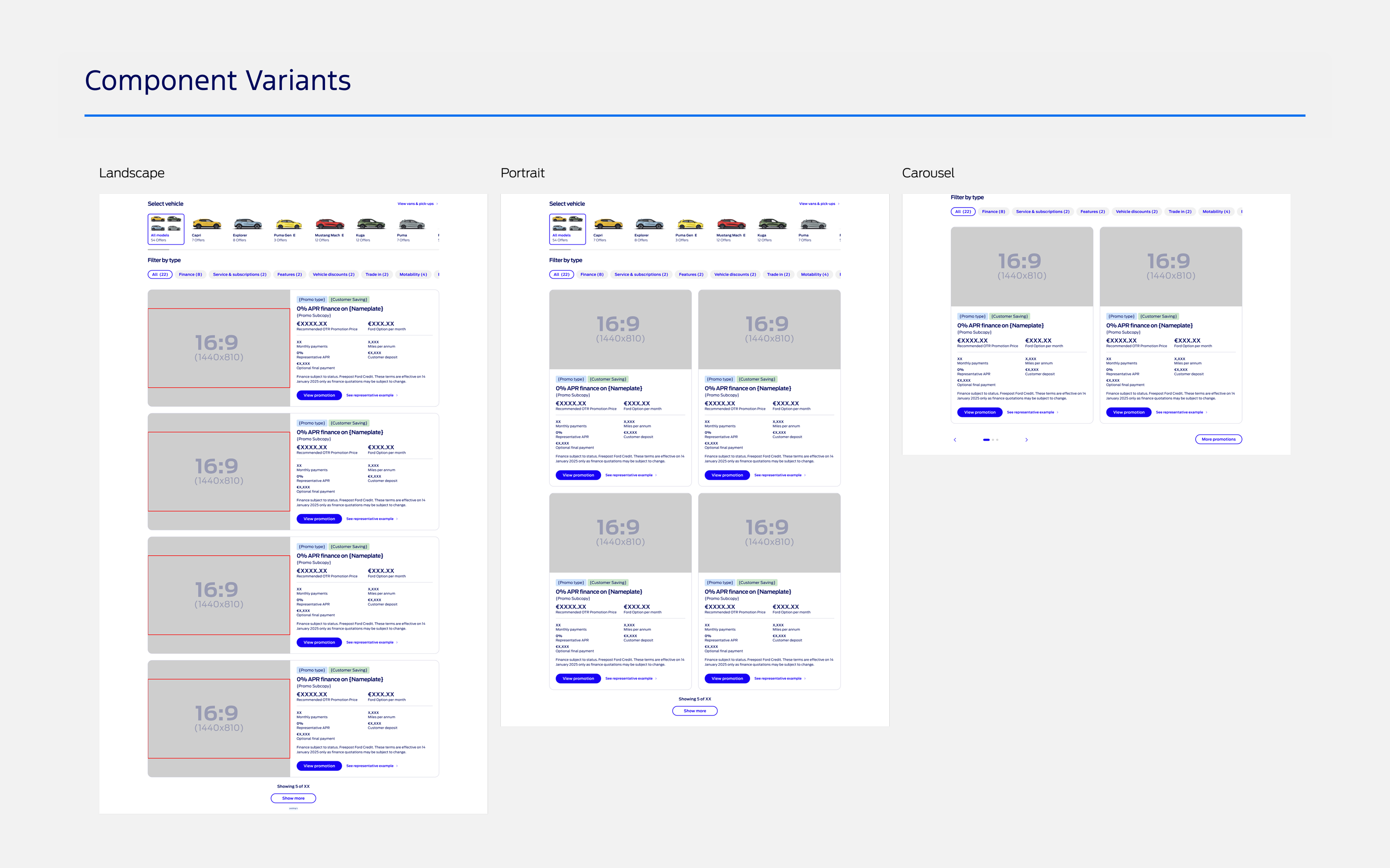
Task: Click the Carousel next arrow chevron
Action: tap(1026, 440)
